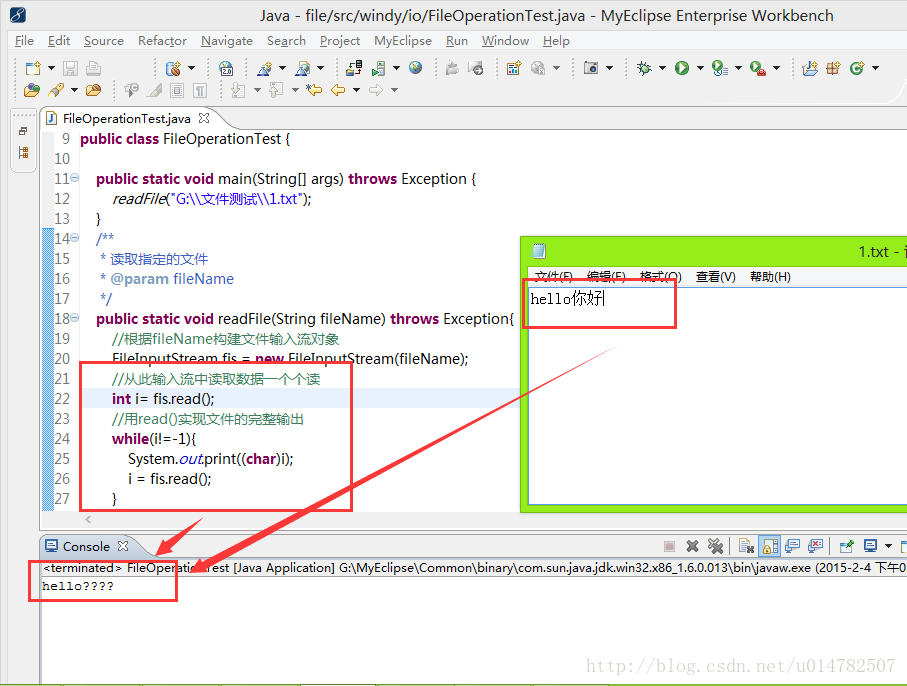Click the globe 2.0 web project icon

(x=226, y=68)
